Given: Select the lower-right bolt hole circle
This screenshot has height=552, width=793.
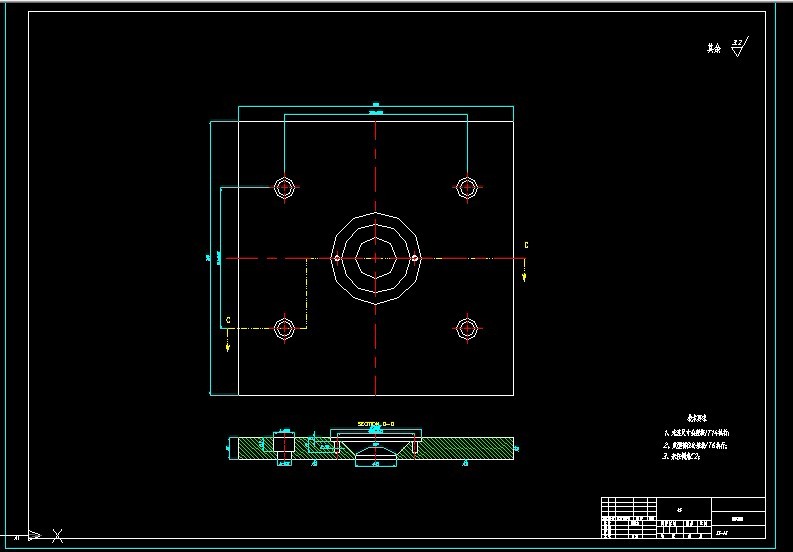Looking at the screenshot, I should click(467, 328).
